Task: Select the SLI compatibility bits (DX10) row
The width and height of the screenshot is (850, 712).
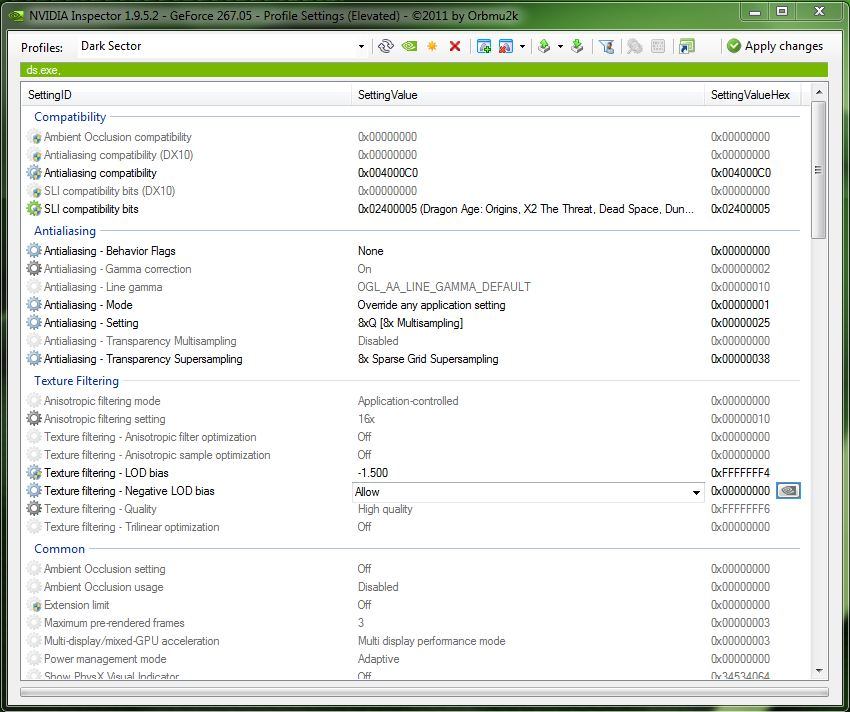Action: (x=412, y=191)
